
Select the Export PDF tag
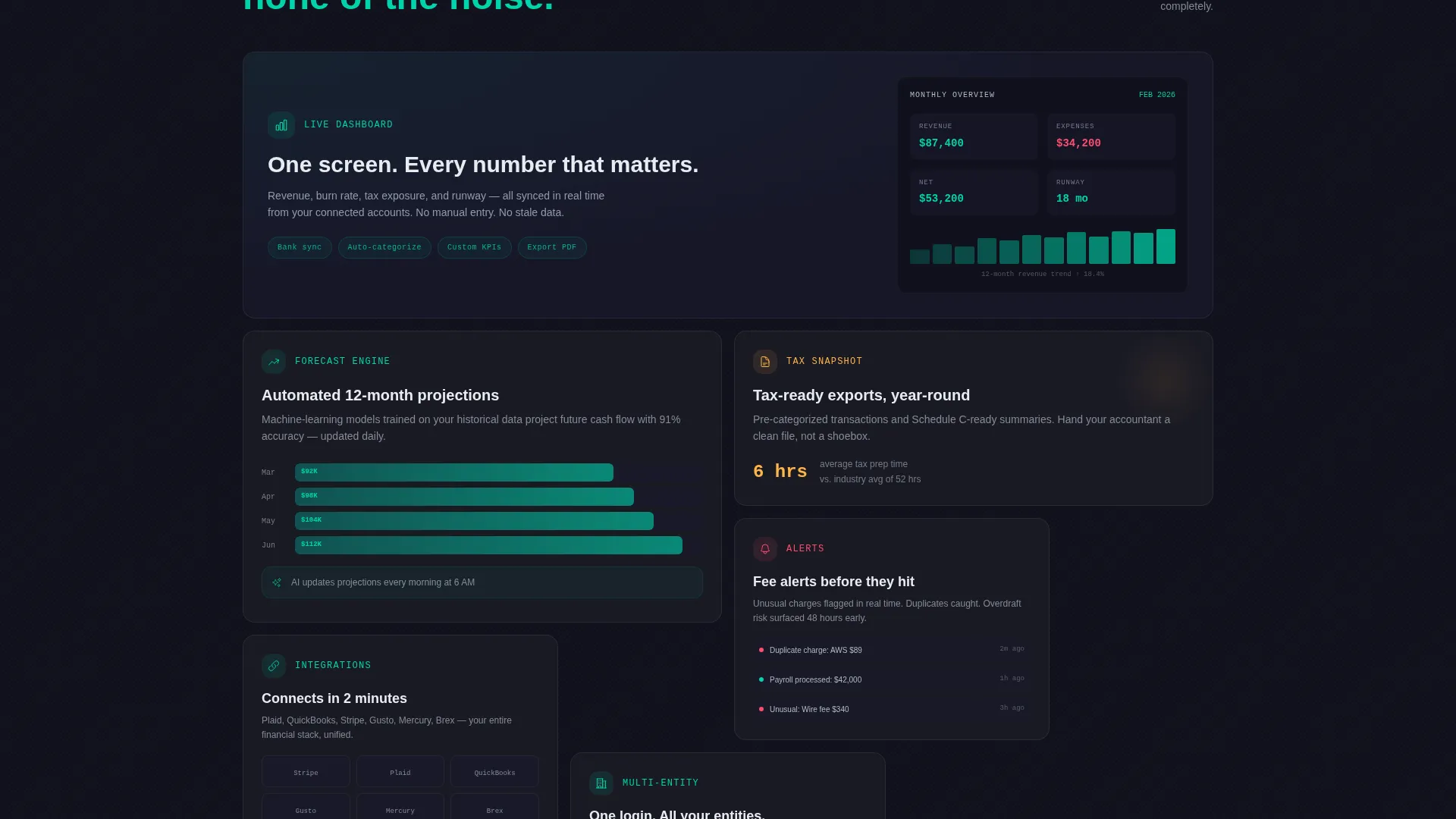click(552, 247)
